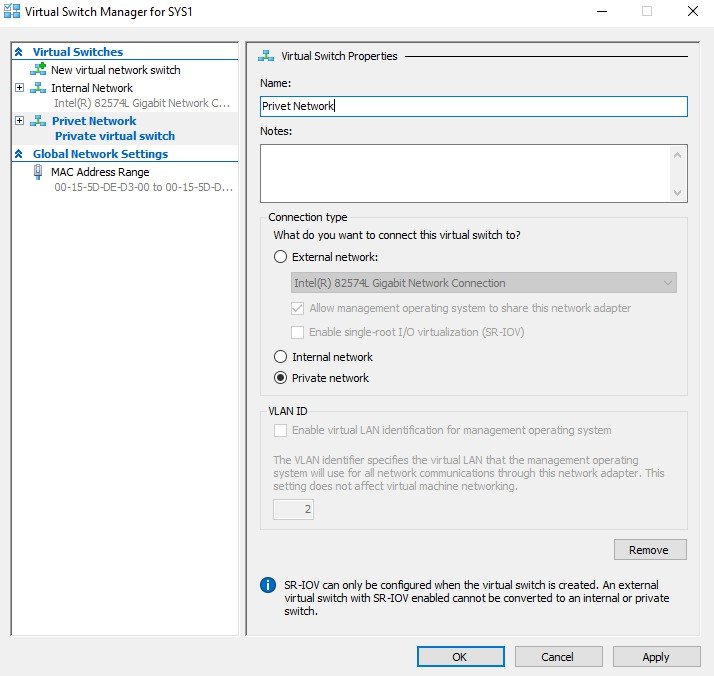
Task: Select the Internal Network tree item
Action: point(92,88)
